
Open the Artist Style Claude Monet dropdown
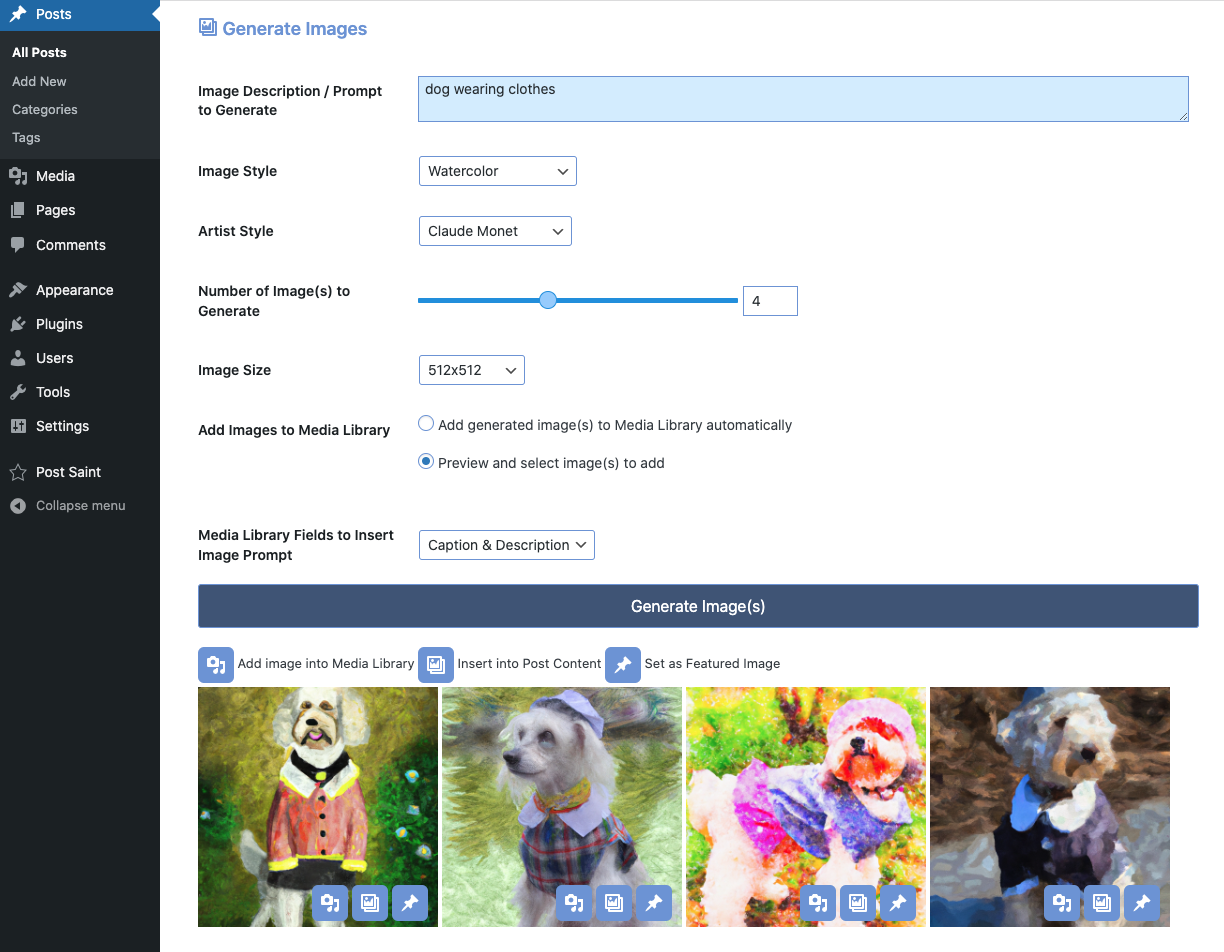pos(495,231)
